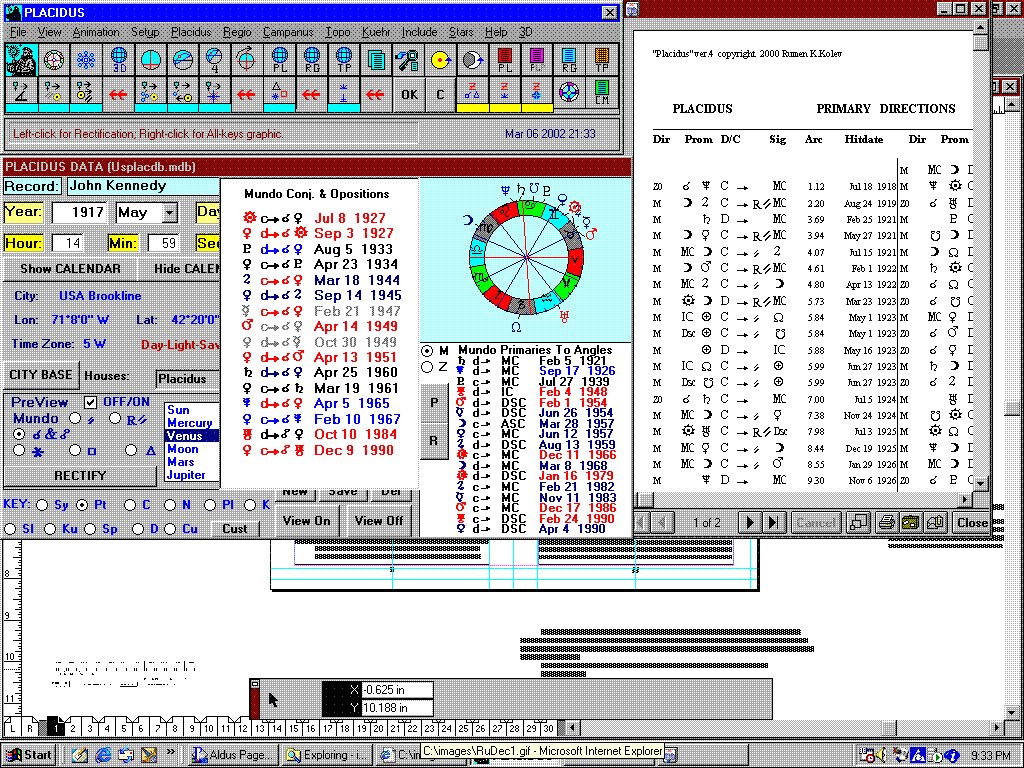Click the Year input field
The image size is (1024, 768).
click(x=78, y=213)
